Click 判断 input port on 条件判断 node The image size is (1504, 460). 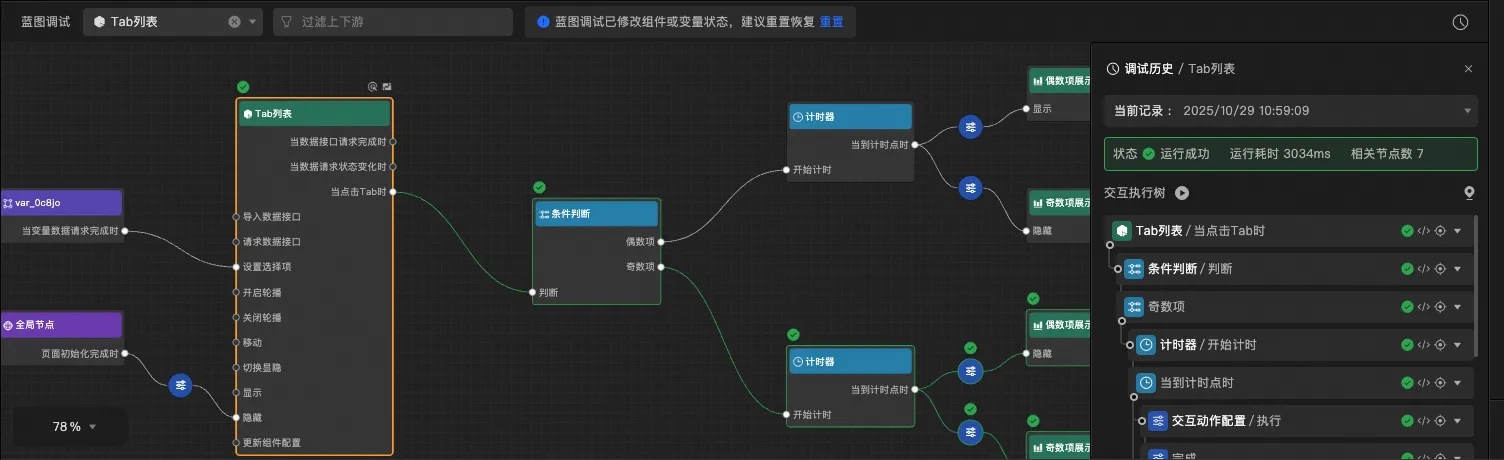(x=533, y=292)
